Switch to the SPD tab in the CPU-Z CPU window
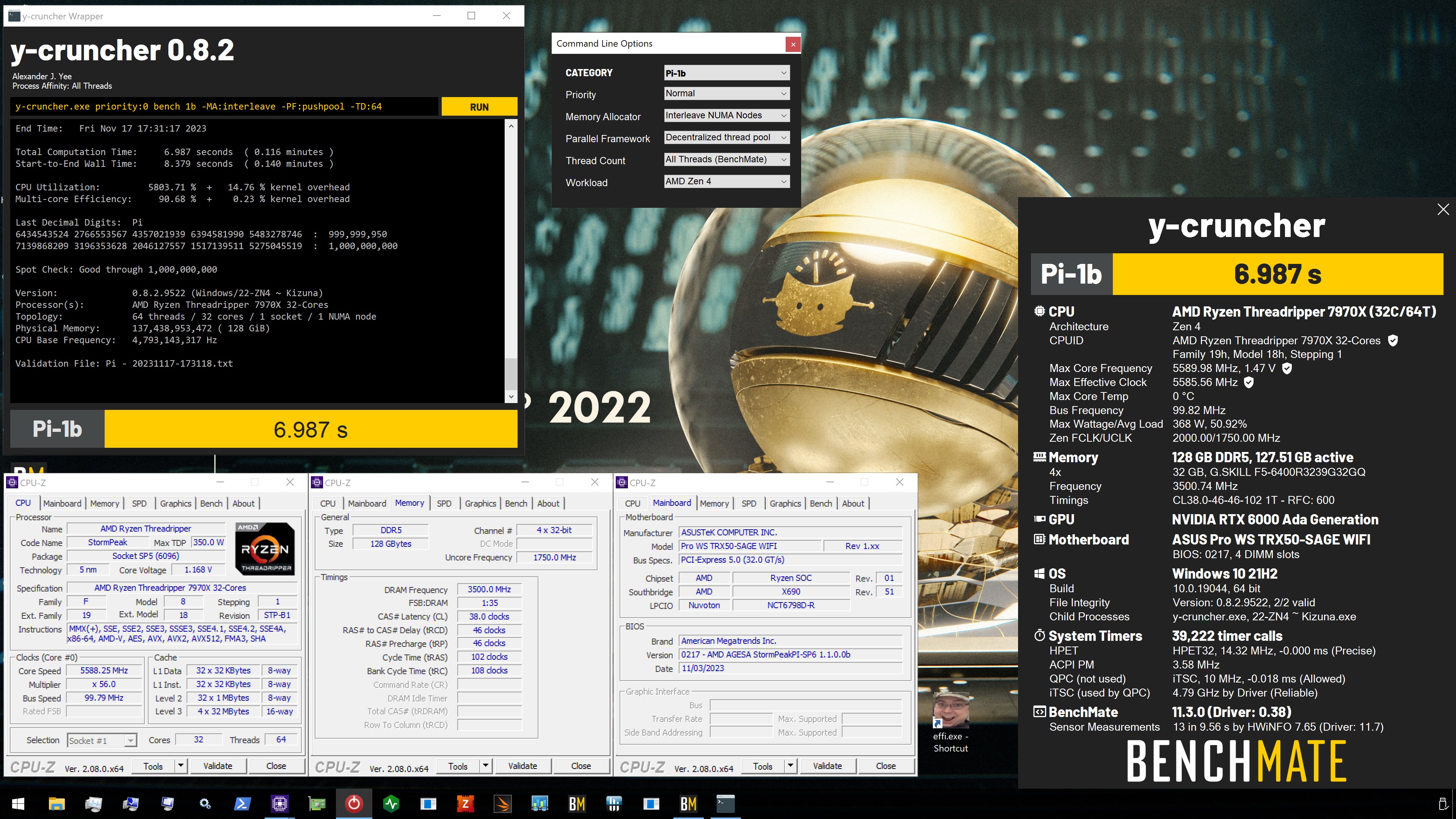The height and width of the screenshot is (819, 1456). tap(139, 503)
